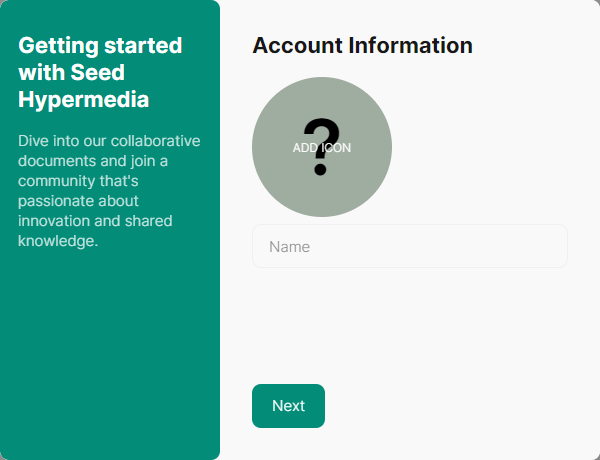Click the word documents in the description
This screenshot has height=460, width=600.
(x=59, y=161)
